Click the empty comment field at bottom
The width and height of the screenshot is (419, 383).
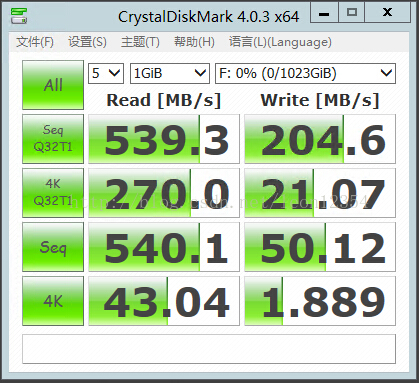tap(209, 349)
